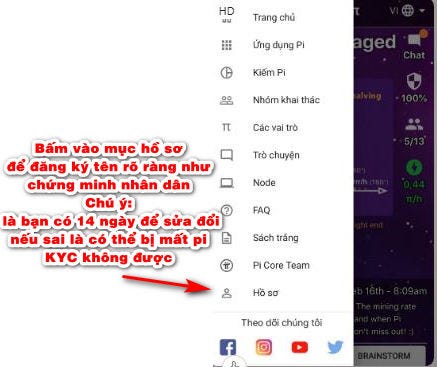Click the team icon showing 5/13
The image size is (437, 367).
[x=414, y=125]
